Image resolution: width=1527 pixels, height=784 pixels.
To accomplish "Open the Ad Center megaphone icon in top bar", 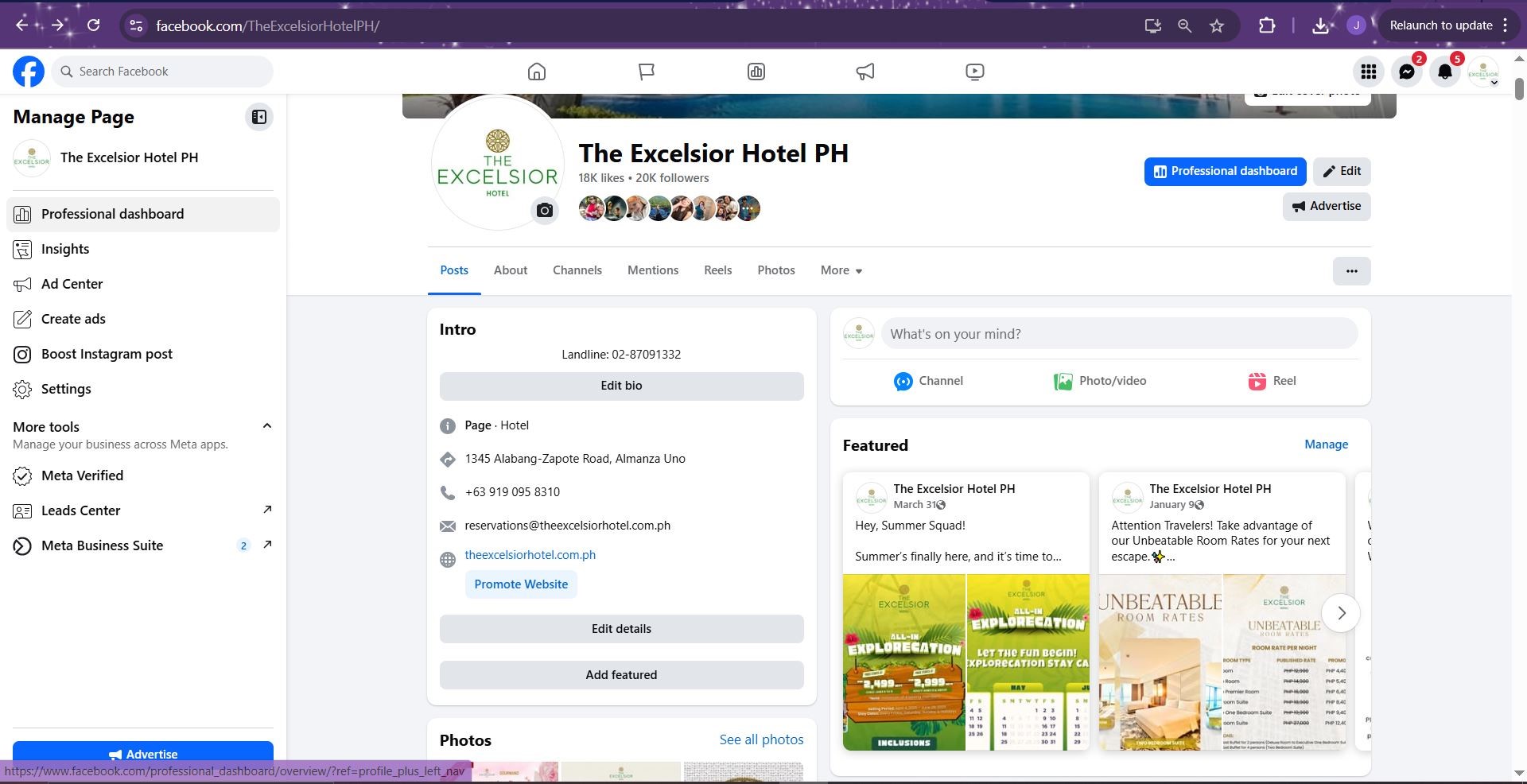I will [865, 72].
